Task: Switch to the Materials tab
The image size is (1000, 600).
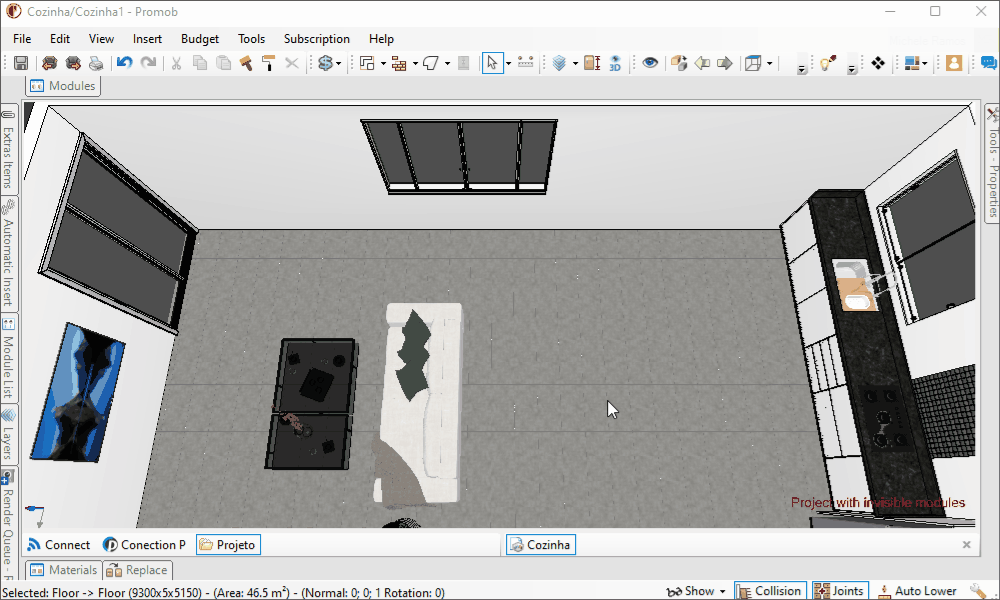Action: pos(64,570)
